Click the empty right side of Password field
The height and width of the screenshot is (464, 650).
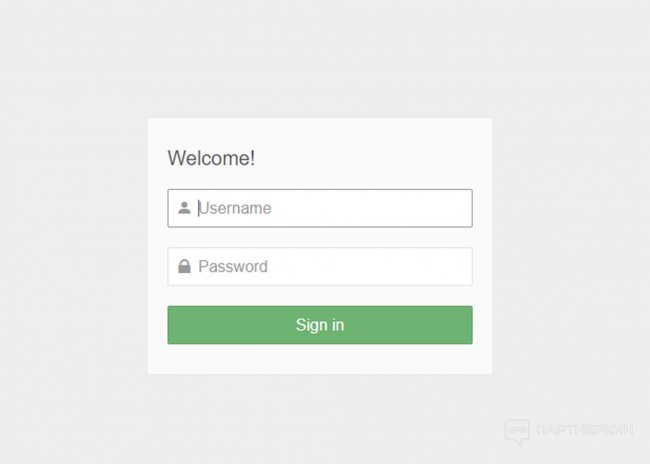click(x=420, y=266)
